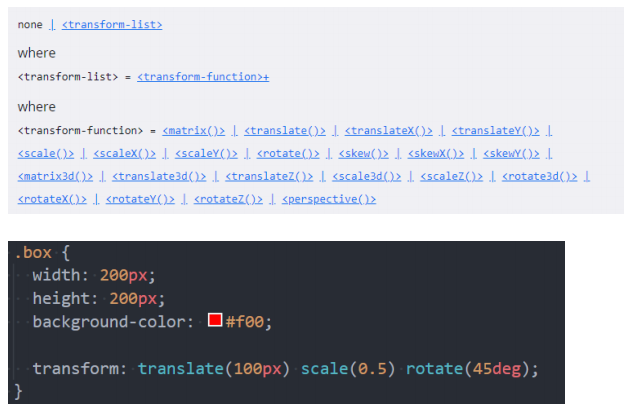Open the <transform-list> link
The height and width of the screenshot is (409, 642).
(x=112, y=25)
